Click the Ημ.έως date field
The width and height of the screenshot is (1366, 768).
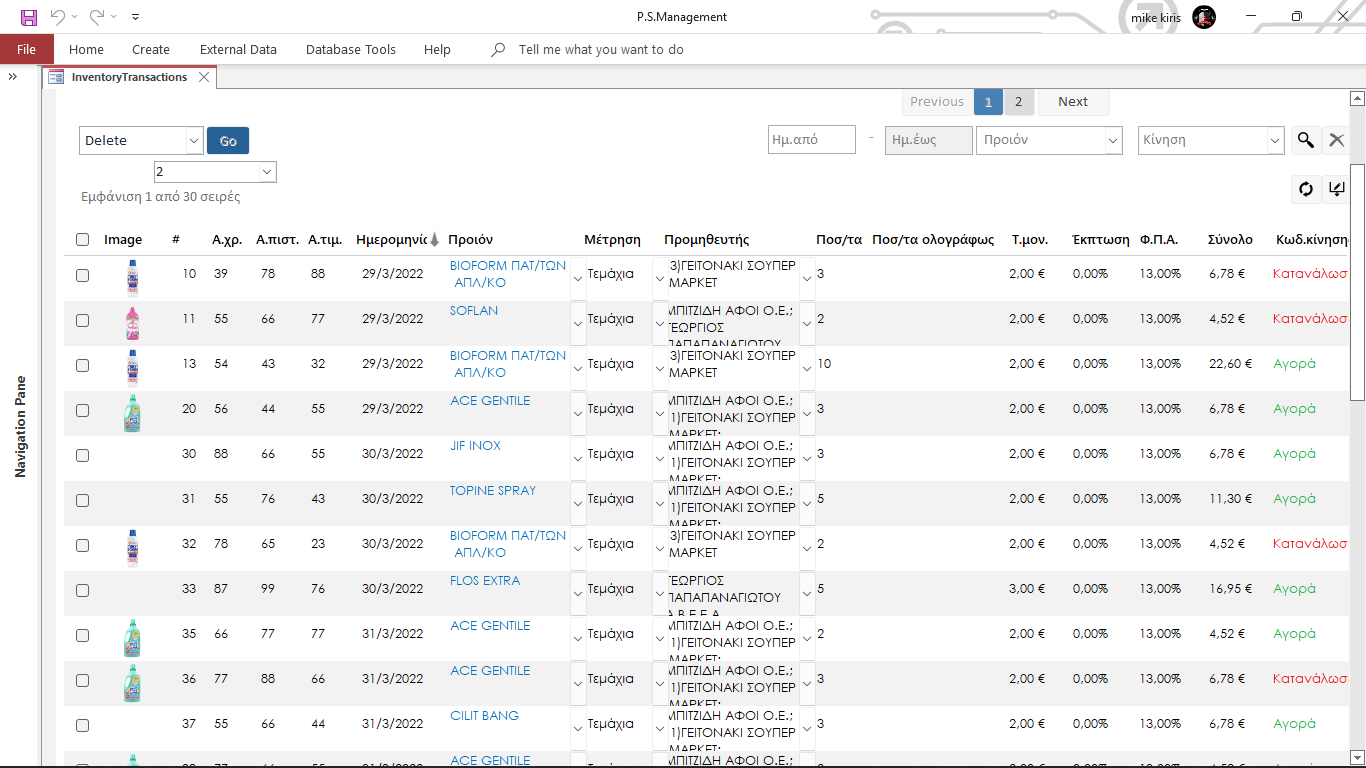[x=928, y=140]
